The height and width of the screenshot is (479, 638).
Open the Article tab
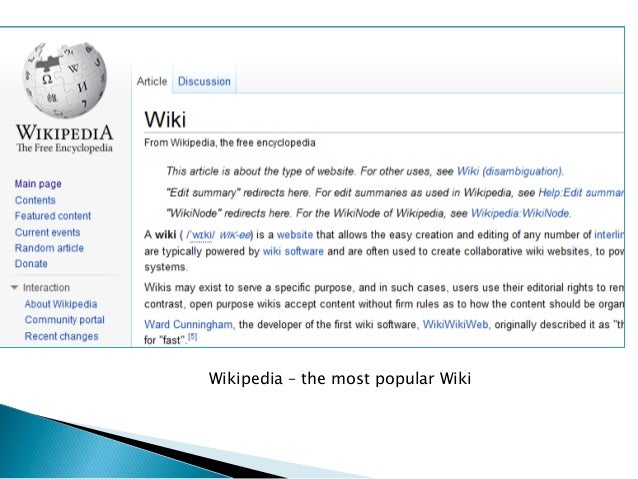click(152, 81)
